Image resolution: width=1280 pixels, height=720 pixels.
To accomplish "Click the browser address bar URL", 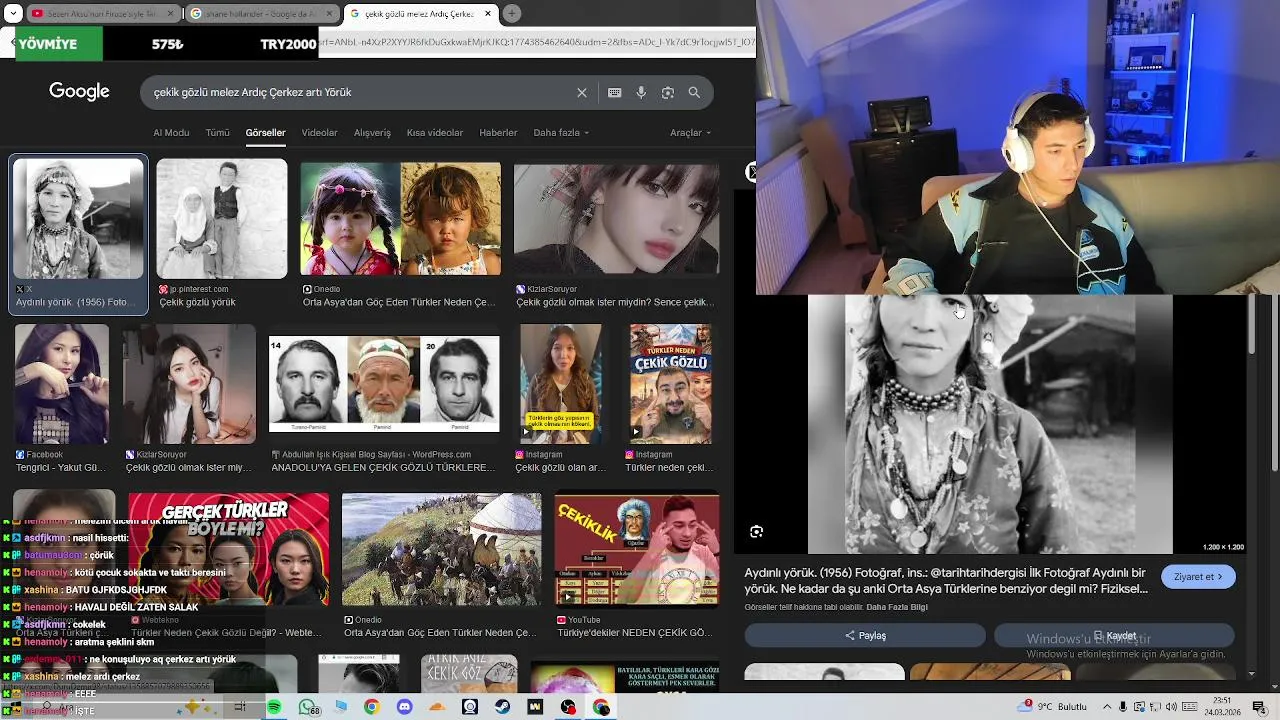I will 536,44.
